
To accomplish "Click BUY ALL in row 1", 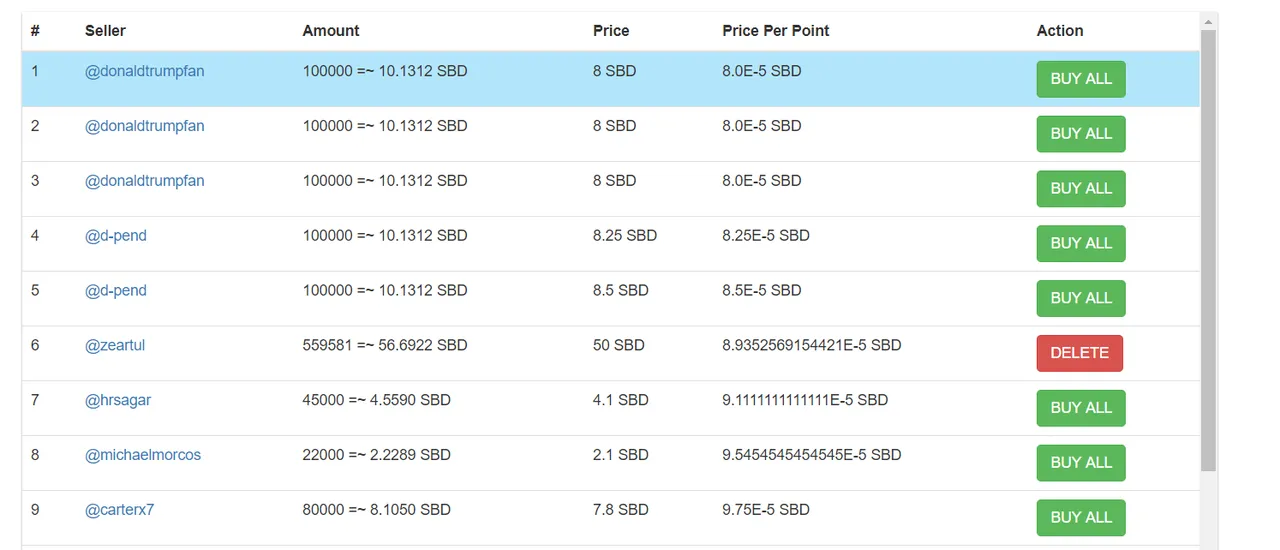I will [1081, 79].
